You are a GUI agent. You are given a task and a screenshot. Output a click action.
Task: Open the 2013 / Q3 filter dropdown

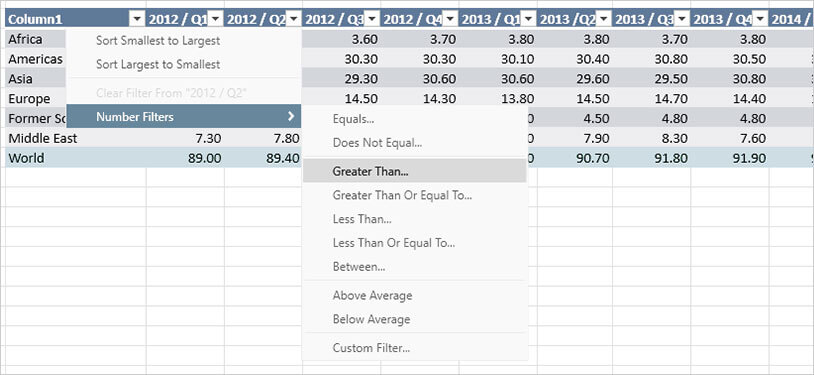click(x=681, y=20)
